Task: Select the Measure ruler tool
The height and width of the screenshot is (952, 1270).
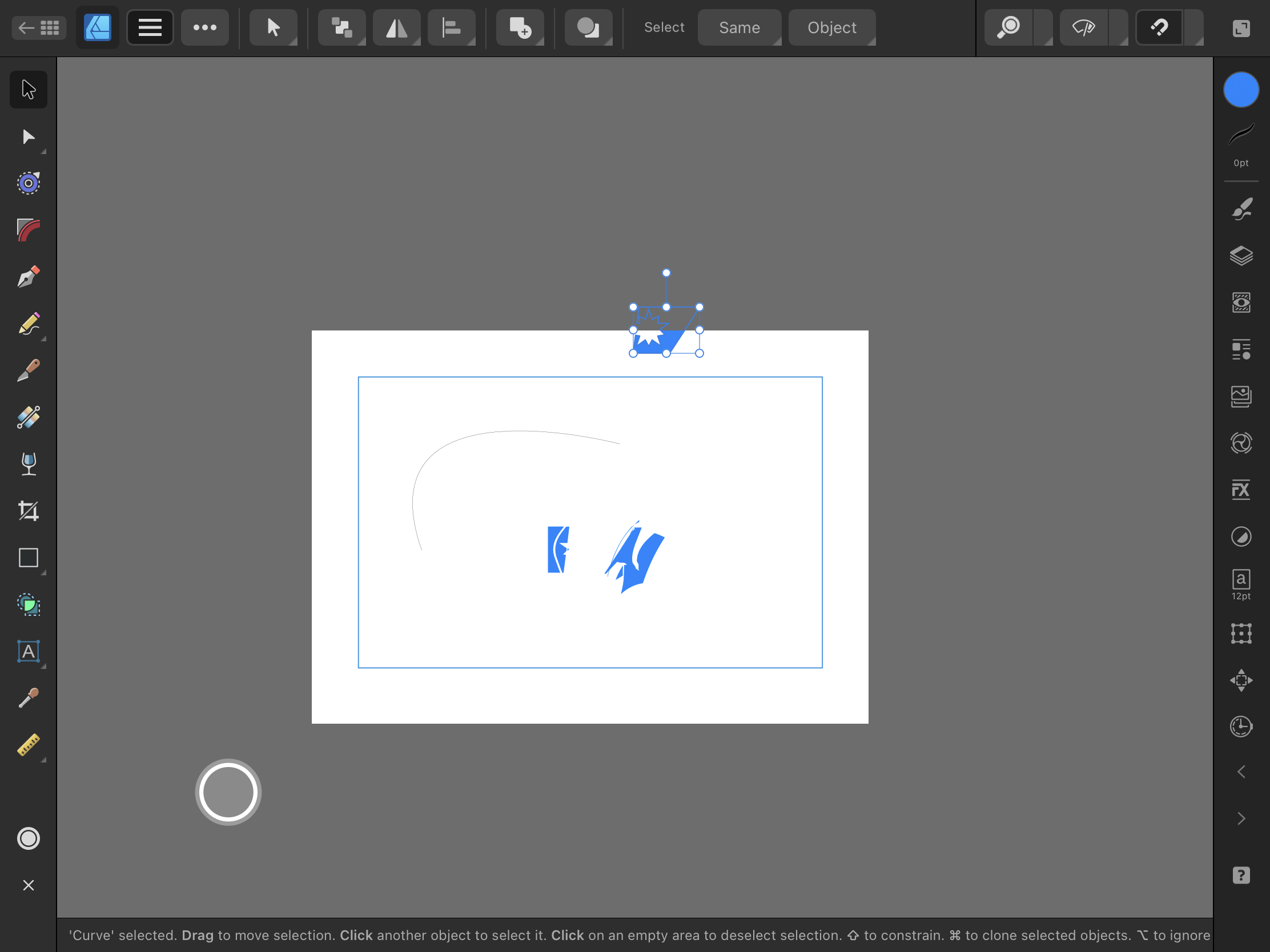Action: [28, 745]
